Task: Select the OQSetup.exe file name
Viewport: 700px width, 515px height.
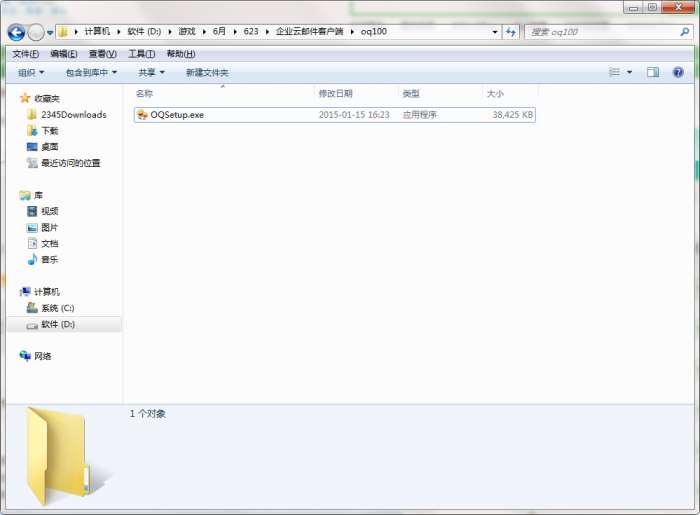Action: 177,115
